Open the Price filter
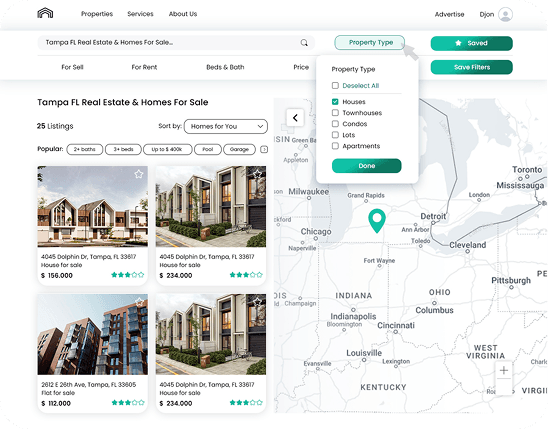Viewport: 548px width, 429px height. 301,67
